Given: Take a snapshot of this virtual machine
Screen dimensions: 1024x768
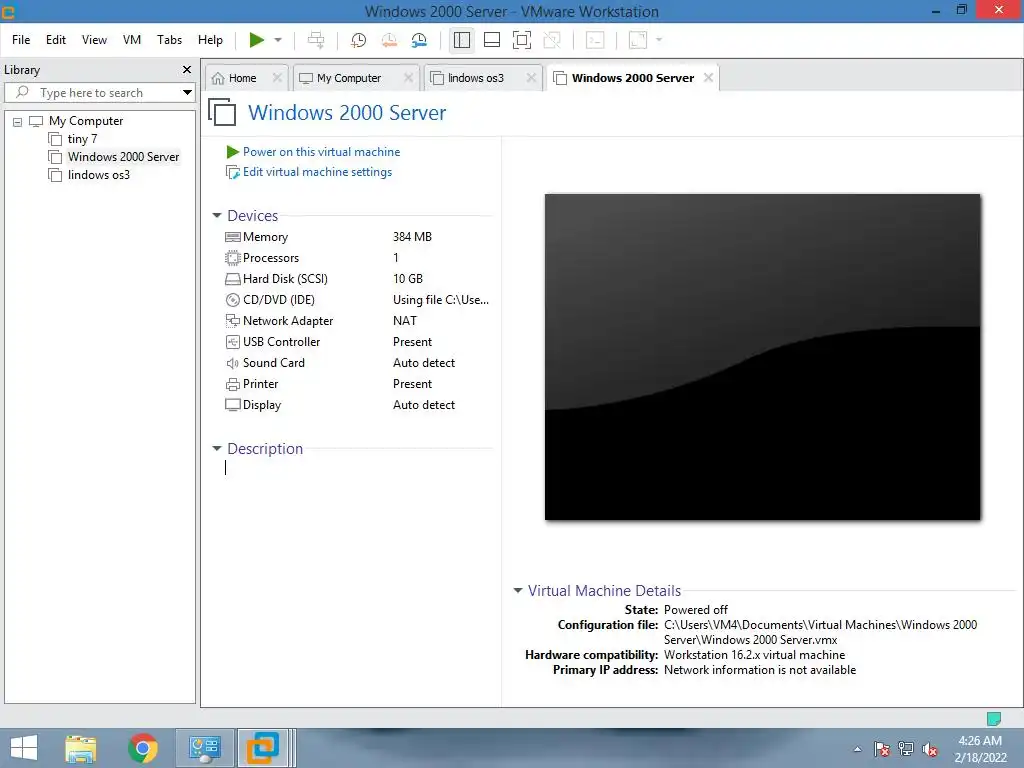Looking at the screenshot, I should [358, 40].
